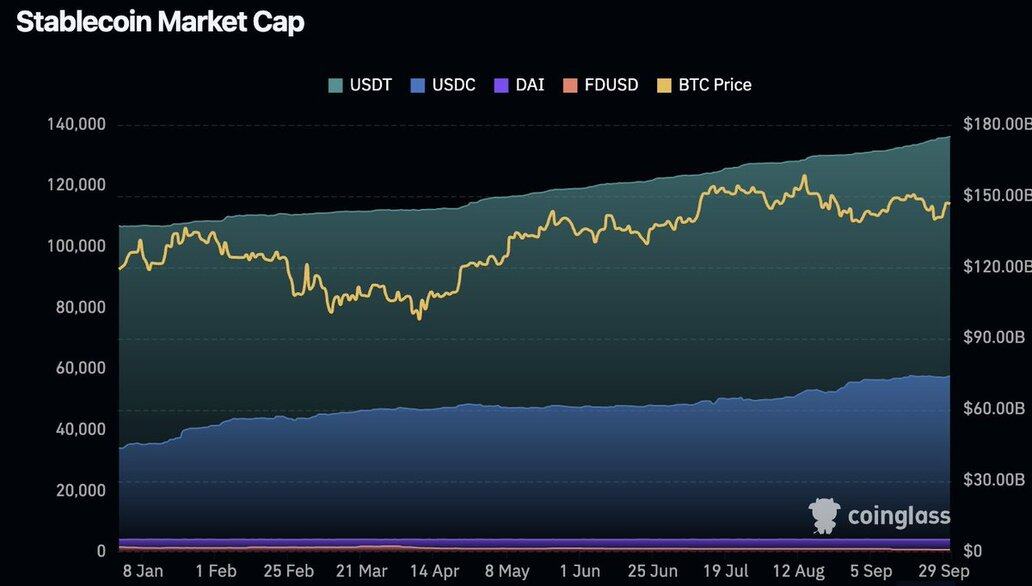
Task: Hide the USDC series via its label
Action: 454,85
